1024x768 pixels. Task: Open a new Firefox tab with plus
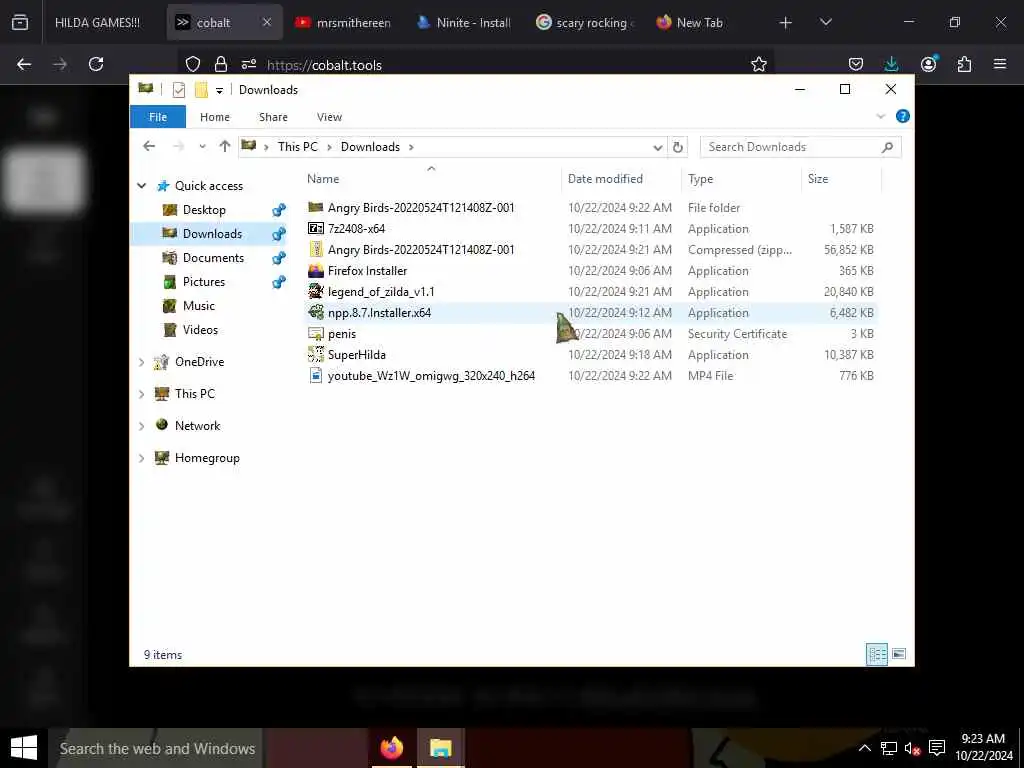(786, 22)
